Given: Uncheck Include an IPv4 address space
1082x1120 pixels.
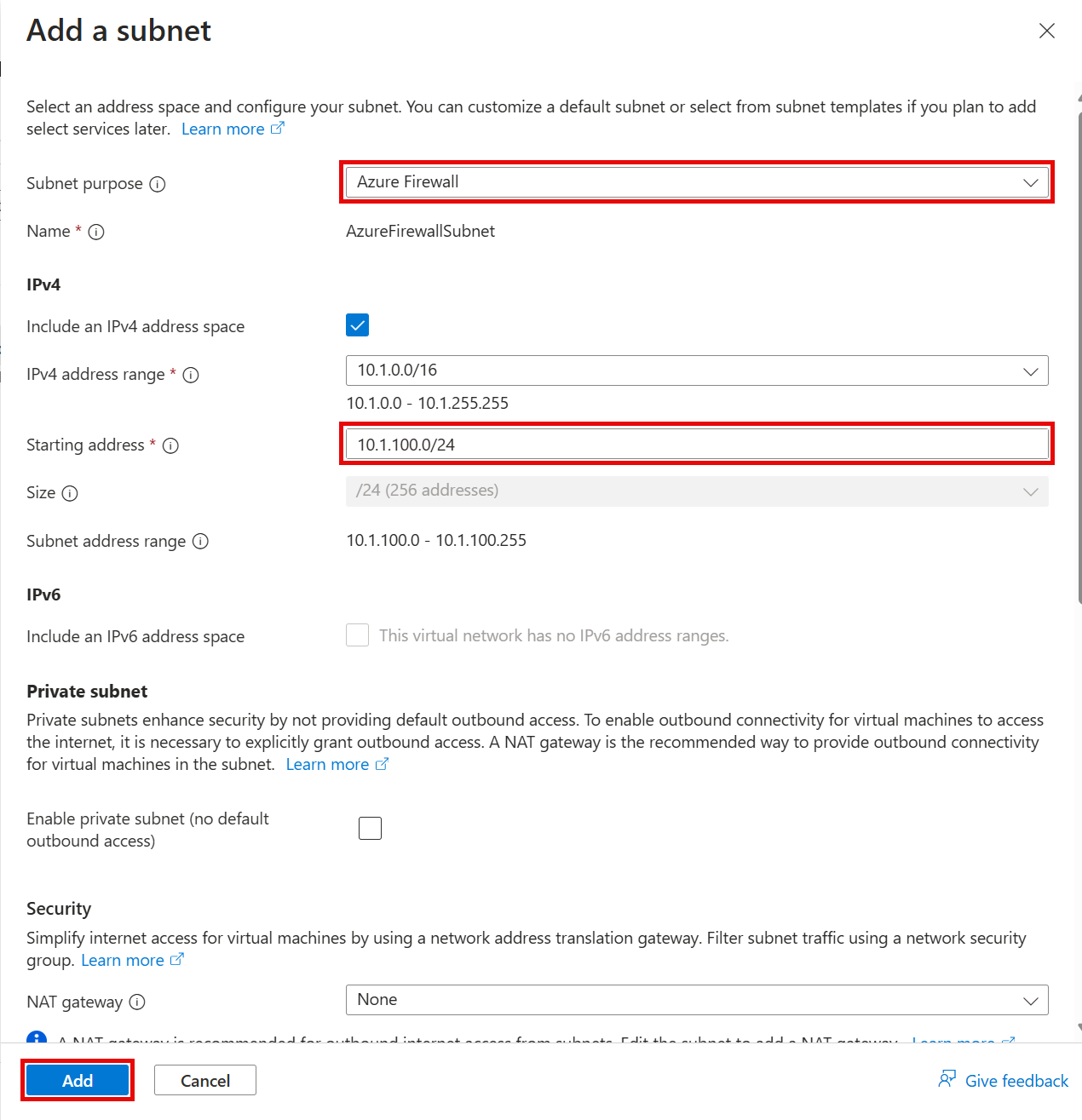Looking at the screenshot, I should 357,325.
